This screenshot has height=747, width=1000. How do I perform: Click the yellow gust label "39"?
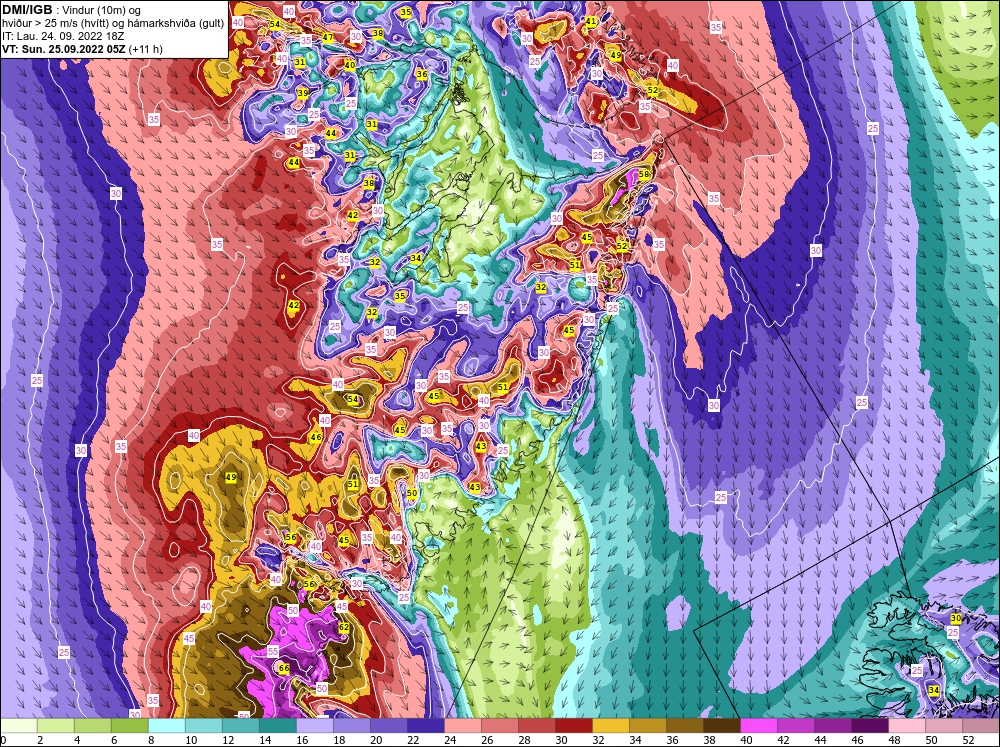coord(303,92)
